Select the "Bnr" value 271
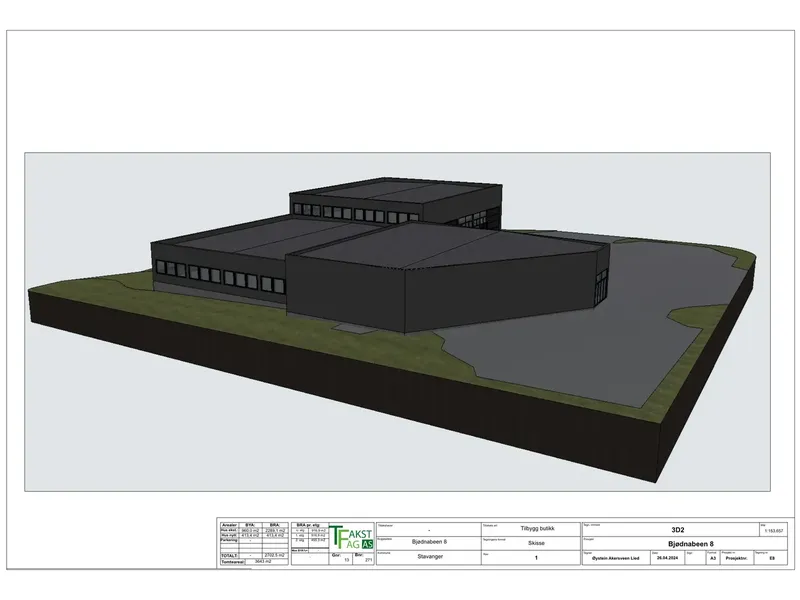The image size is (800, 600). (368, 560)
